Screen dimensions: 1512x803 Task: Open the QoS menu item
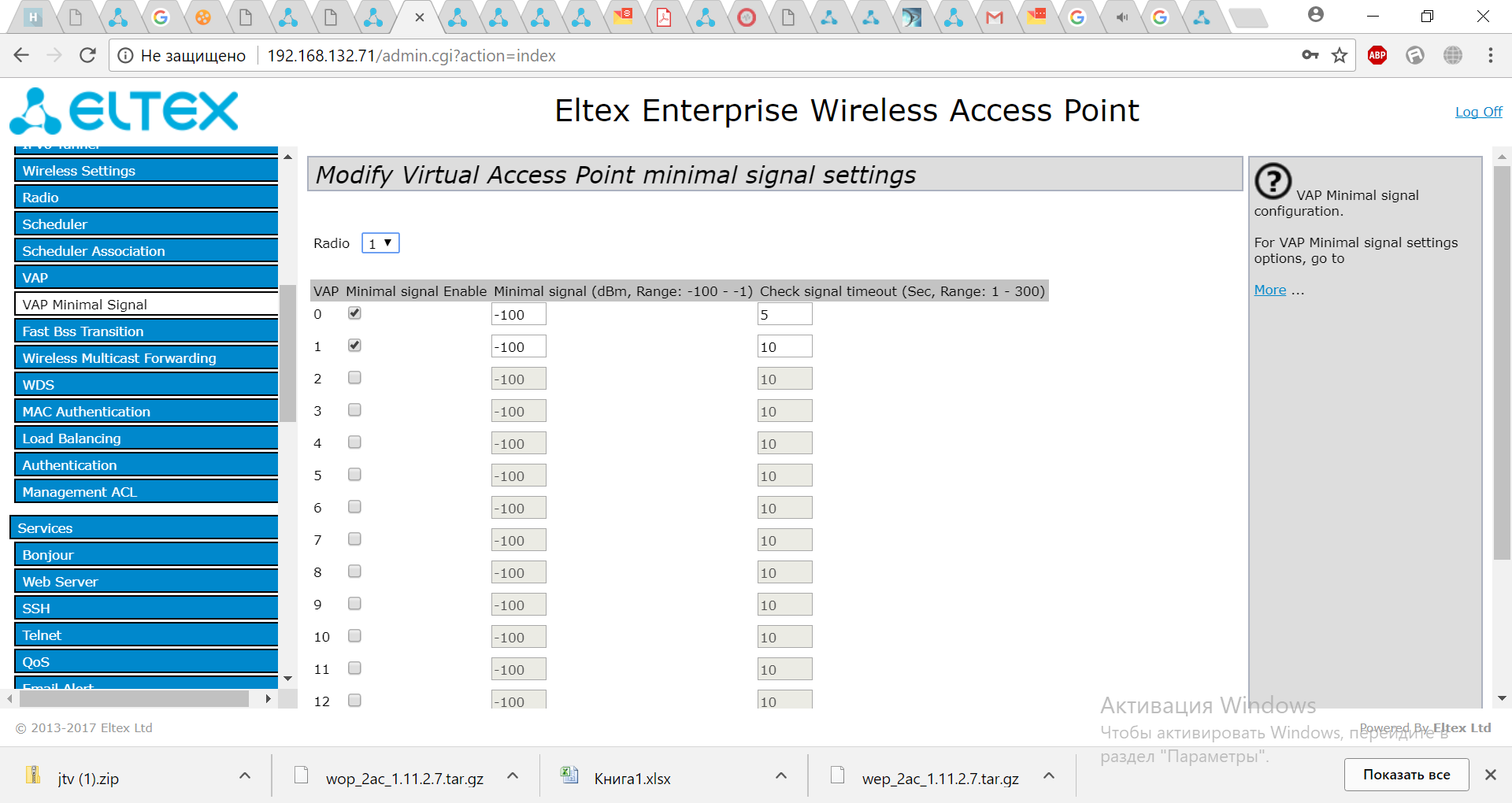tap(146, 662)
